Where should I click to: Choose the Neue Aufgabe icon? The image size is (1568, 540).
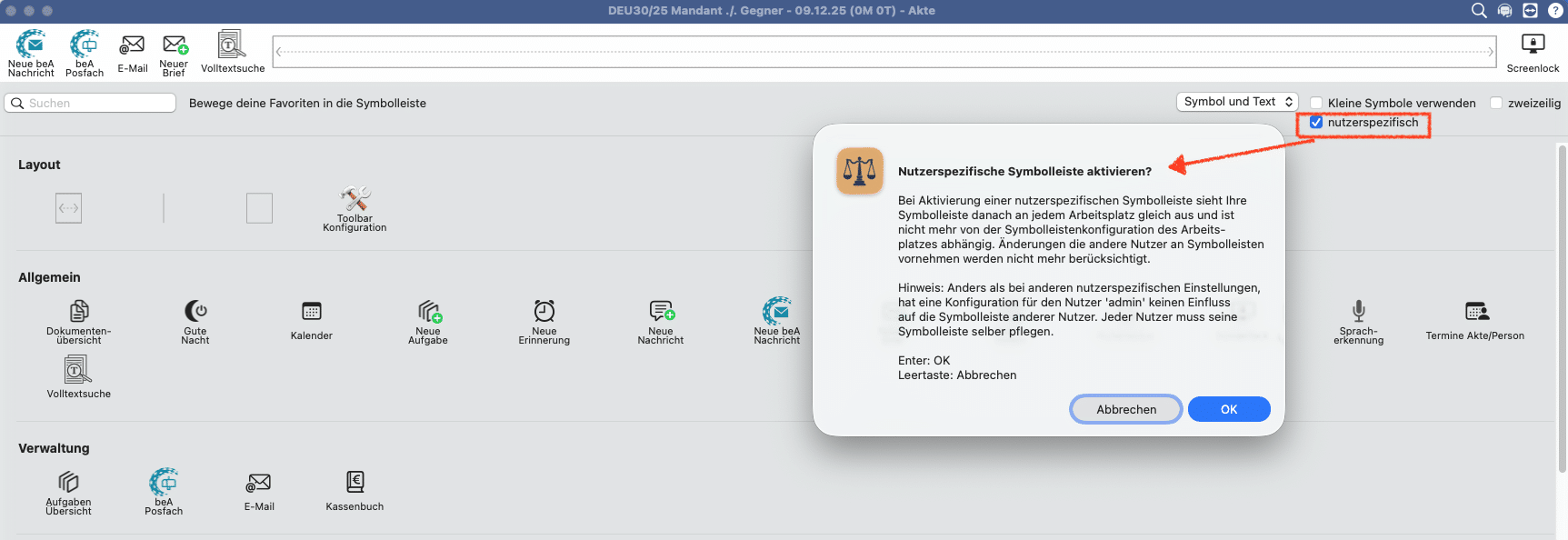pos(429,312)
